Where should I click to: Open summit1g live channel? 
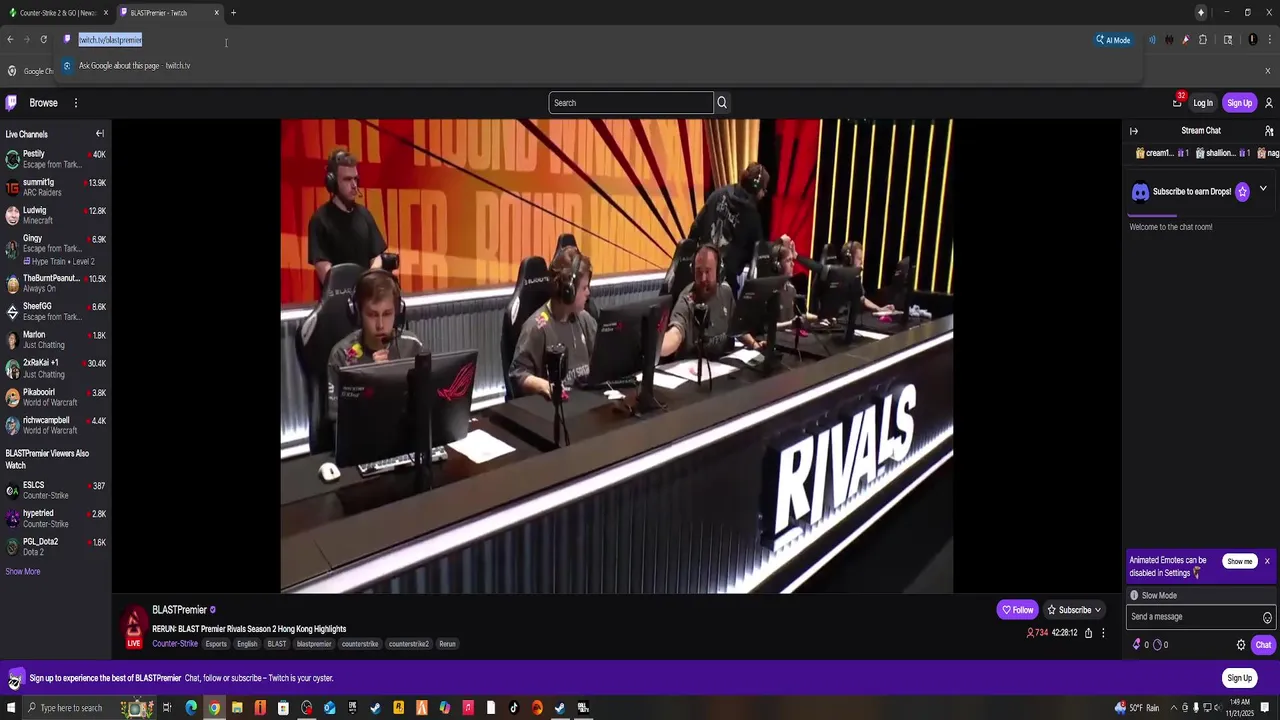(x=55, y=188)
